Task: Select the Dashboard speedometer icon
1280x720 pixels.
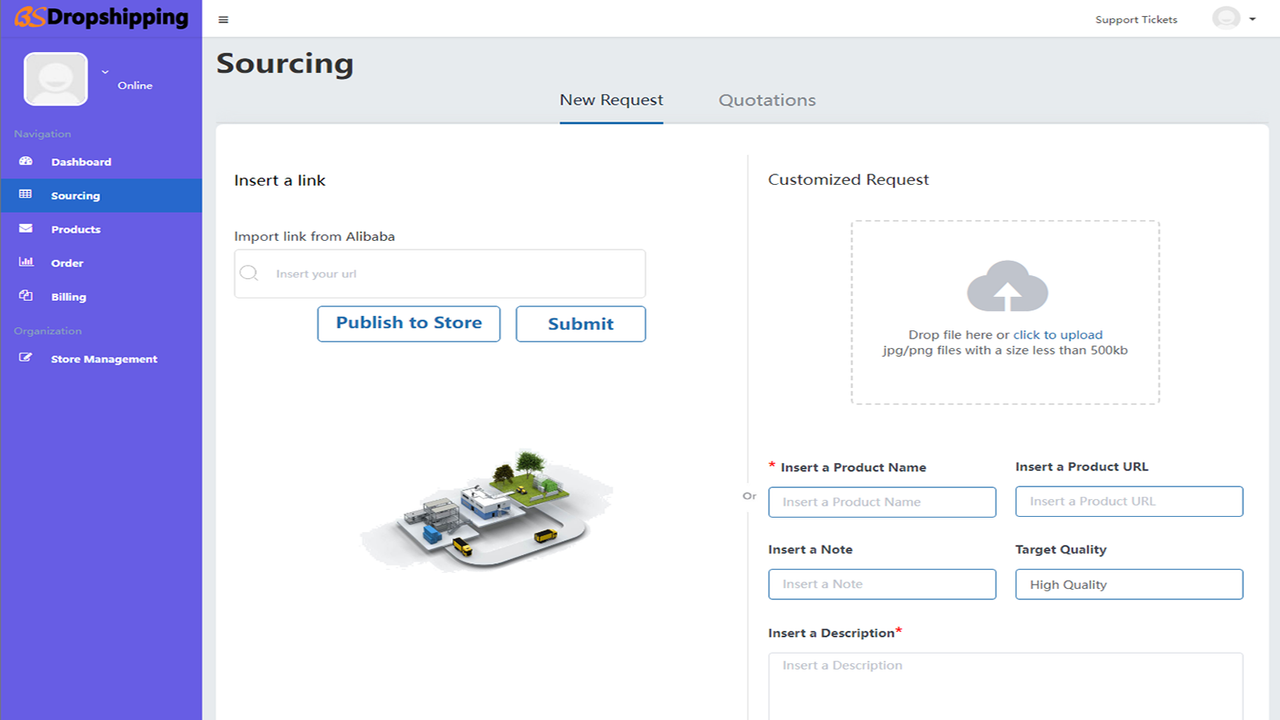Action: (25, 161)
